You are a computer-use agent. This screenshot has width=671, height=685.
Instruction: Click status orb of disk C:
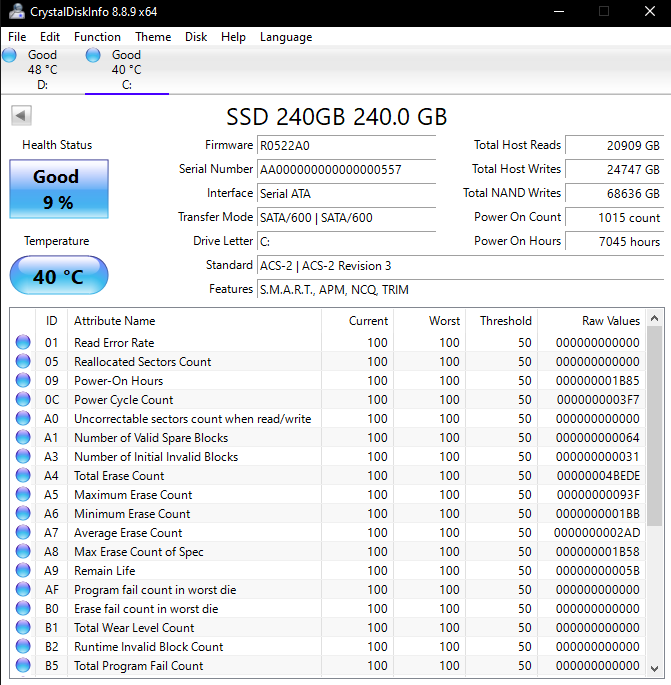(93, 55)
